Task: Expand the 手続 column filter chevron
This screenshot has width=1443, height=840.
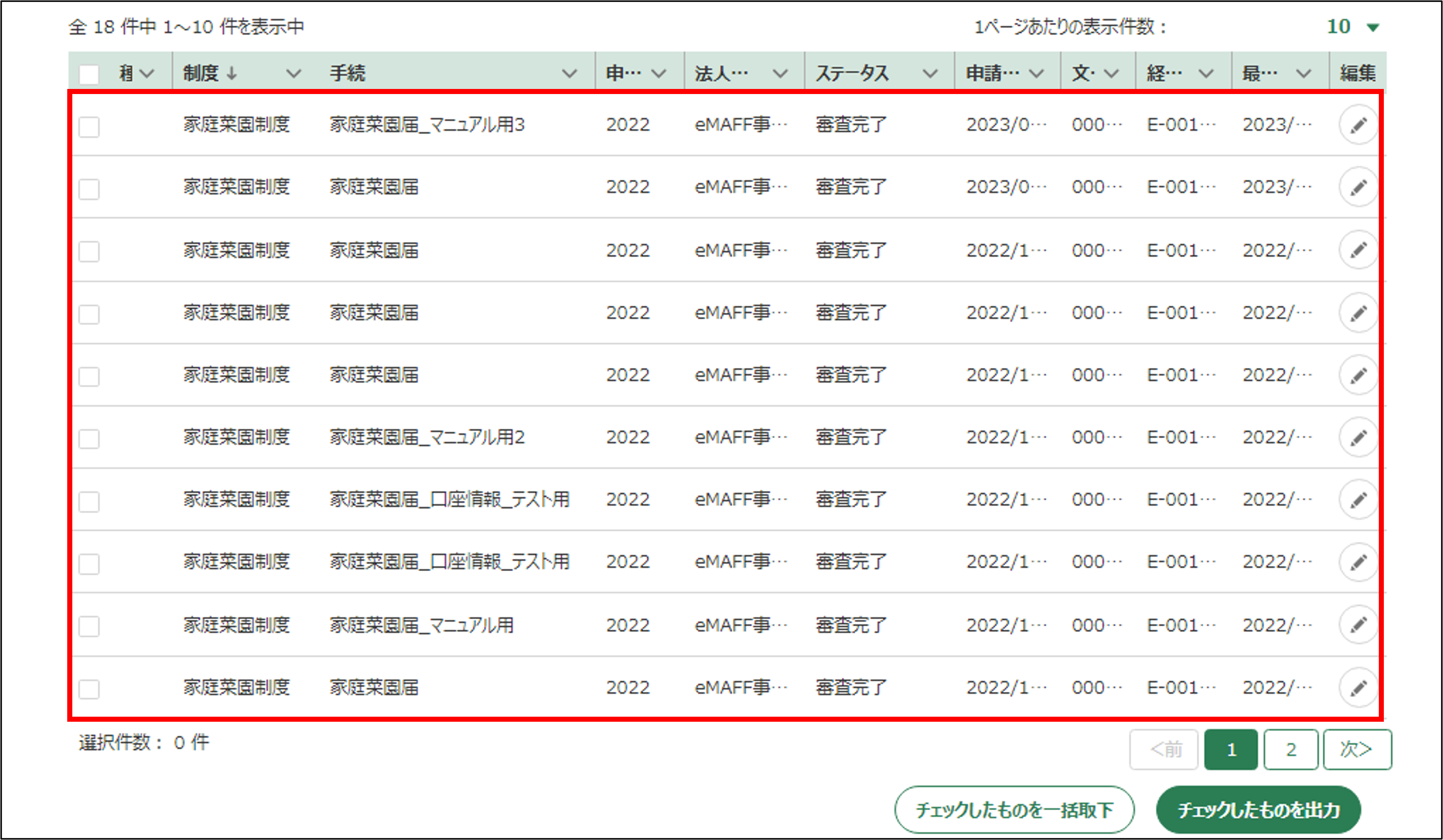Action: pyautogui.click(x=569, y=73)
